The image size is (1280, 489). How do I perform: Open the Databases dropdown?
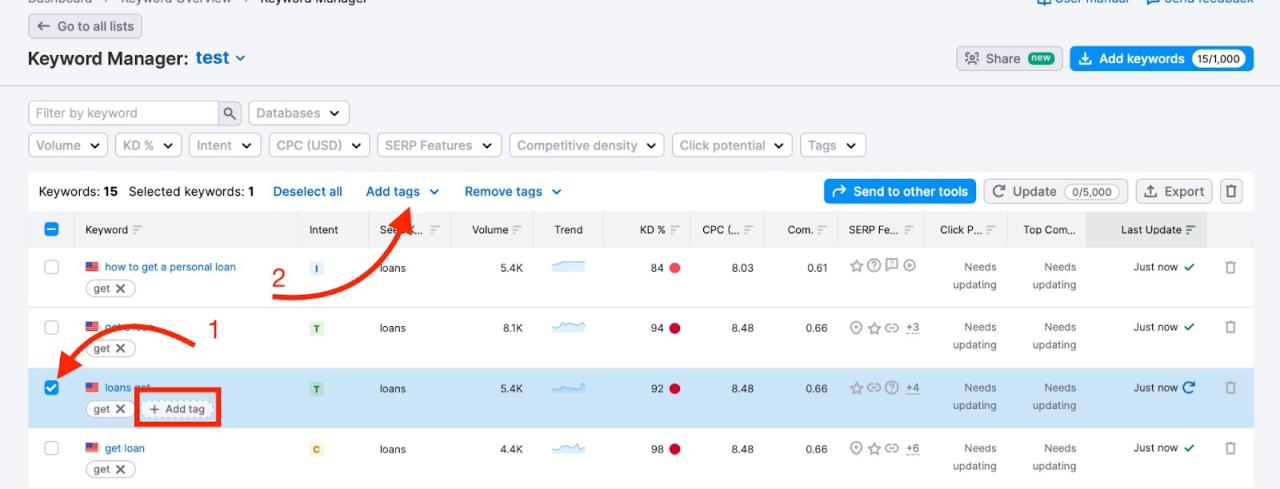[x=299, y=113]
